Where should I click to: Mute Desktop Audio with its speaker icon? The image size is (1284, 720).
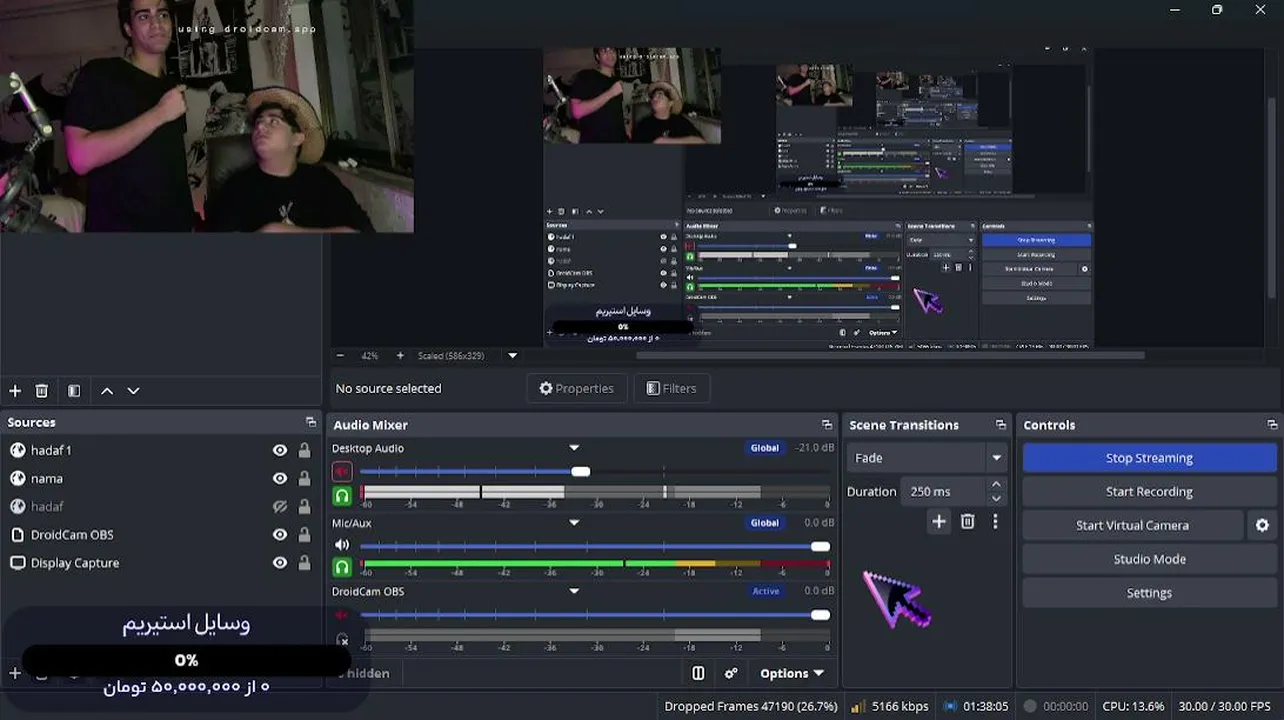coord(342,471)
